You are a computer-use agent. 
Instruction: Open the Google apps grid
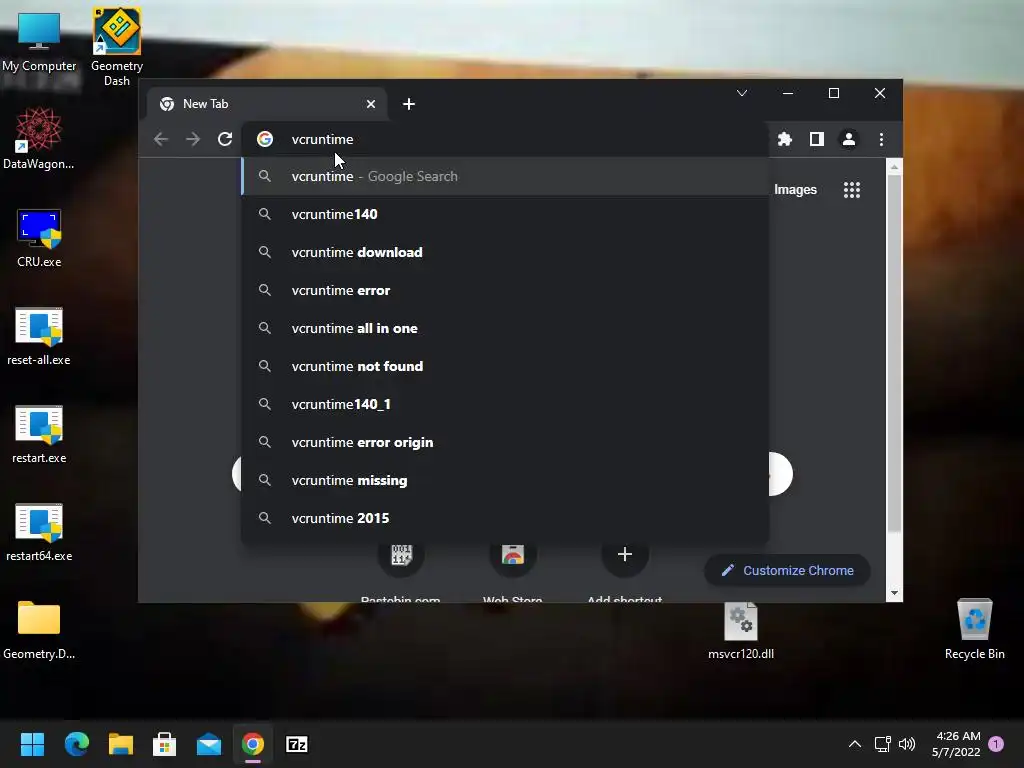(x=852, y=190)
